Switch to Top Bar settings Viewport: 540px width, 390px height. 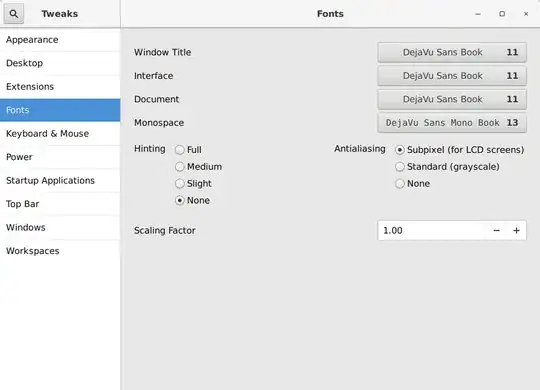tap(60, 204)
